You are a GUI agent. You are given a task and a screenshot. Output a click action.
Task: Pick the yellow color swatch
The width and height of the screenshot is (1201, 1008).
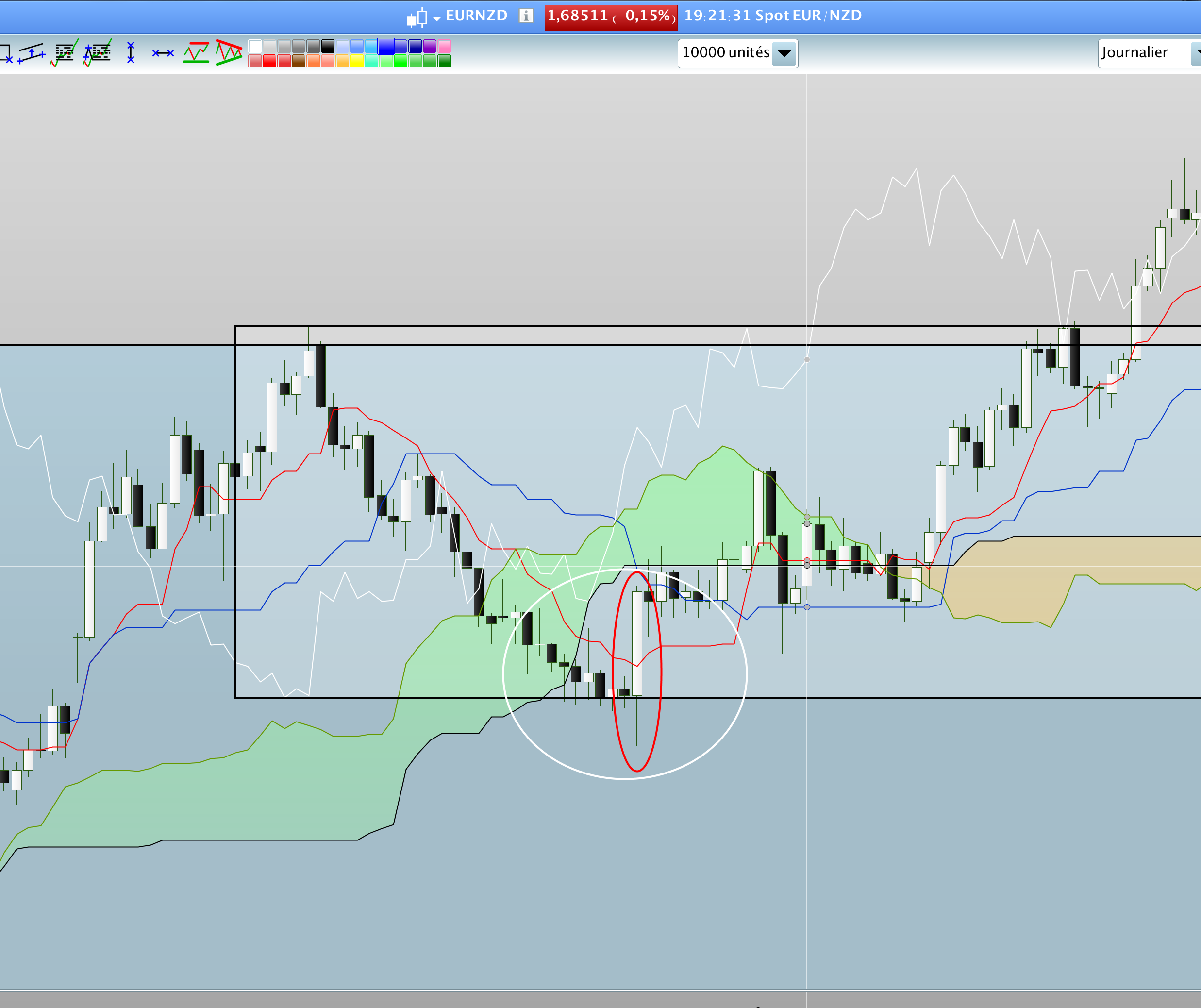coord(357,61)
